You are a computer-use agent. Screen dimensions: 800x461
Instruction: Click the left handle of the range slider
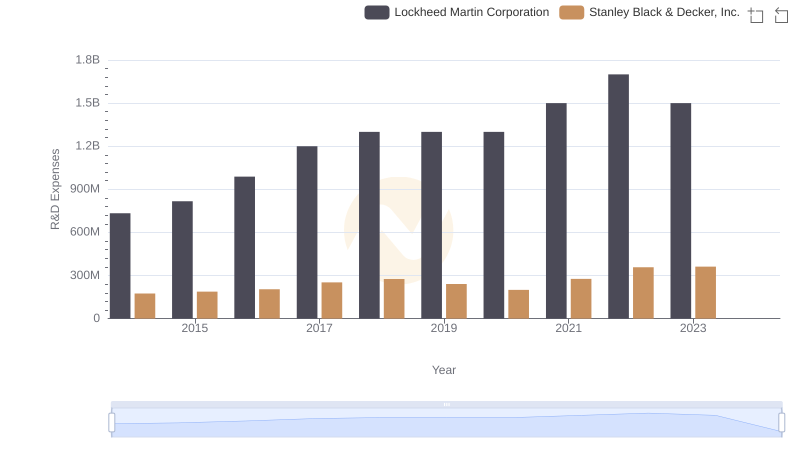pyautogui.click(x=112, y=423)
